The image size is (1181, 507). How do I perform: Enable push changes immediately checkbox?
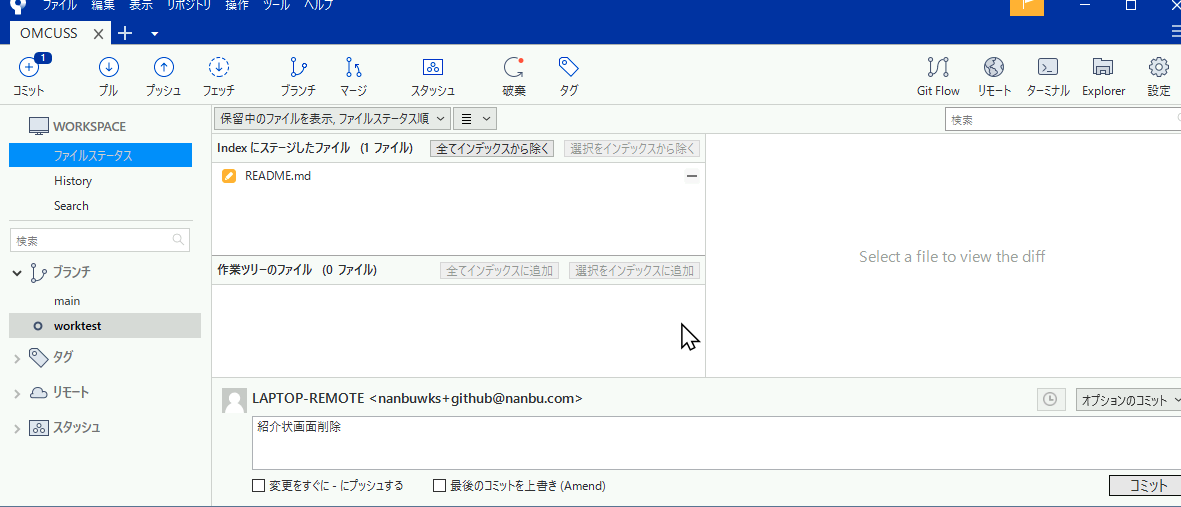click(x=258, y=486)
